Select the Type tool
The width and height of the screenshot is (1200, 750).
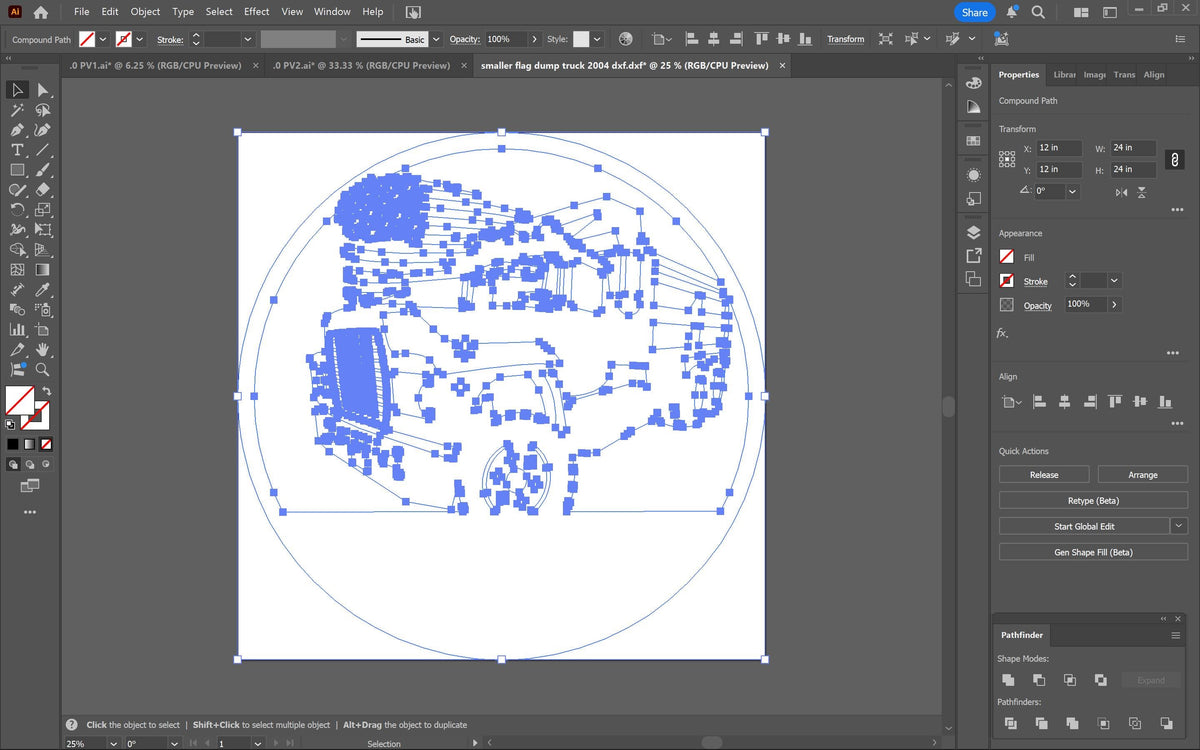point(17,150)
